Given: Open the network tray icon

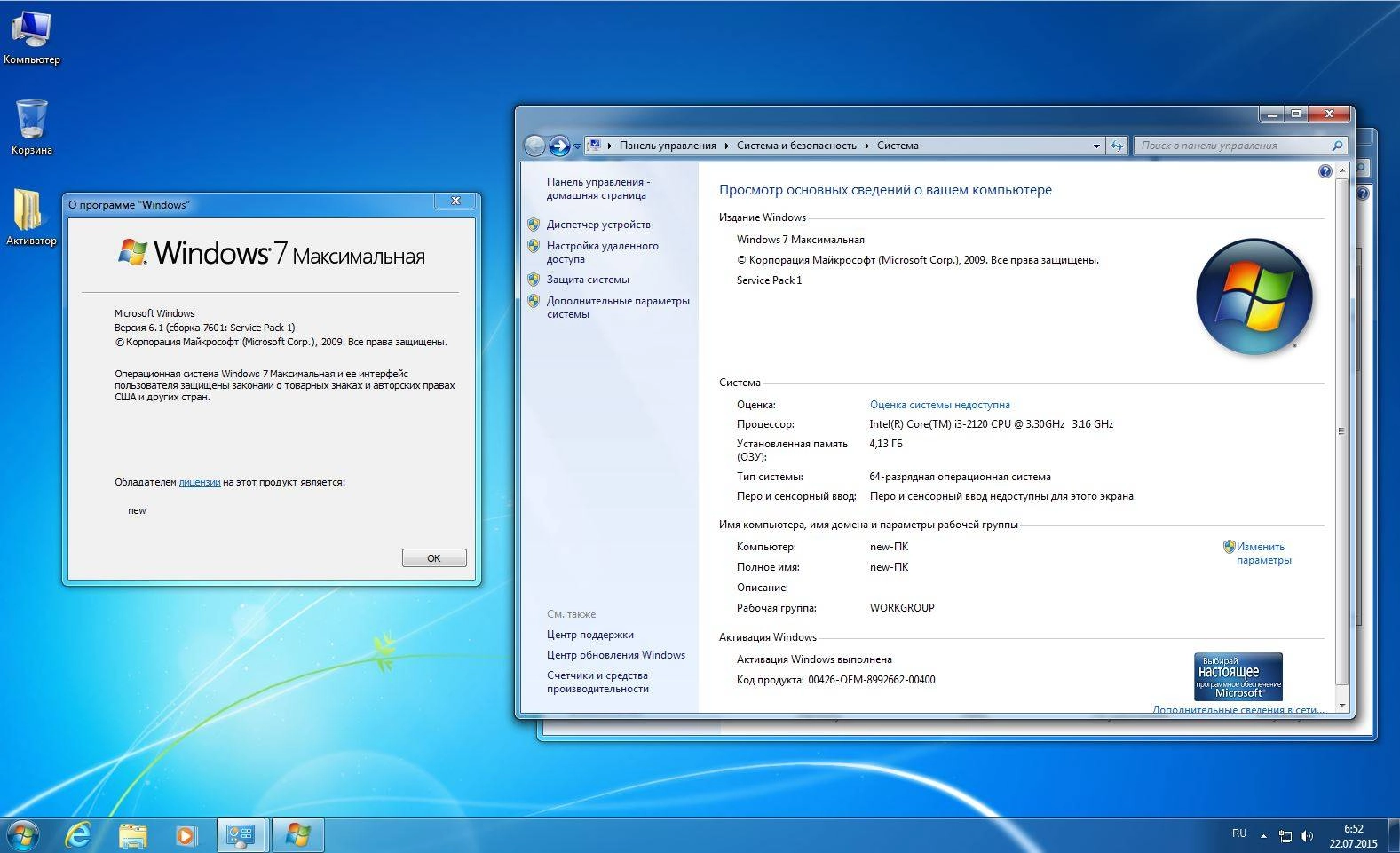Looking at the screenshot, I should coord(1285,835).
